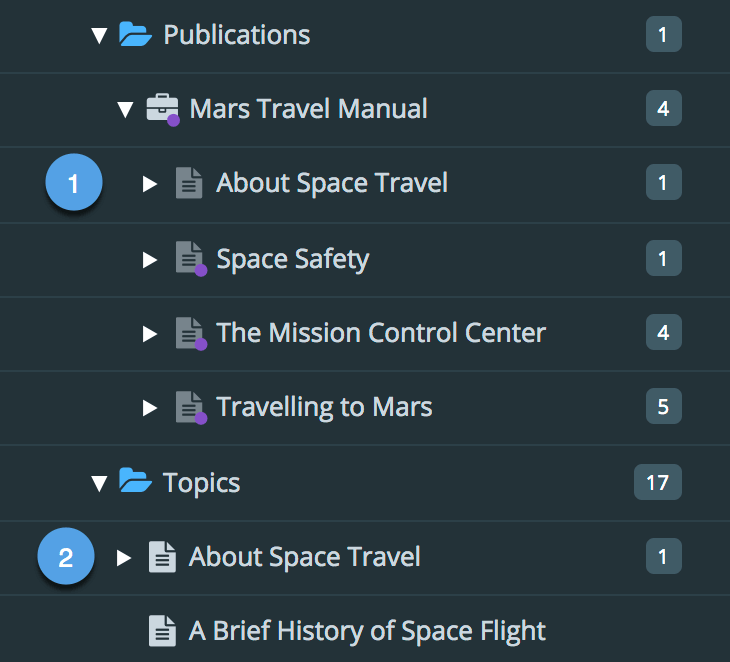Select the Travelling to Mars label
730x662 pixels.
tap(324, 407)
